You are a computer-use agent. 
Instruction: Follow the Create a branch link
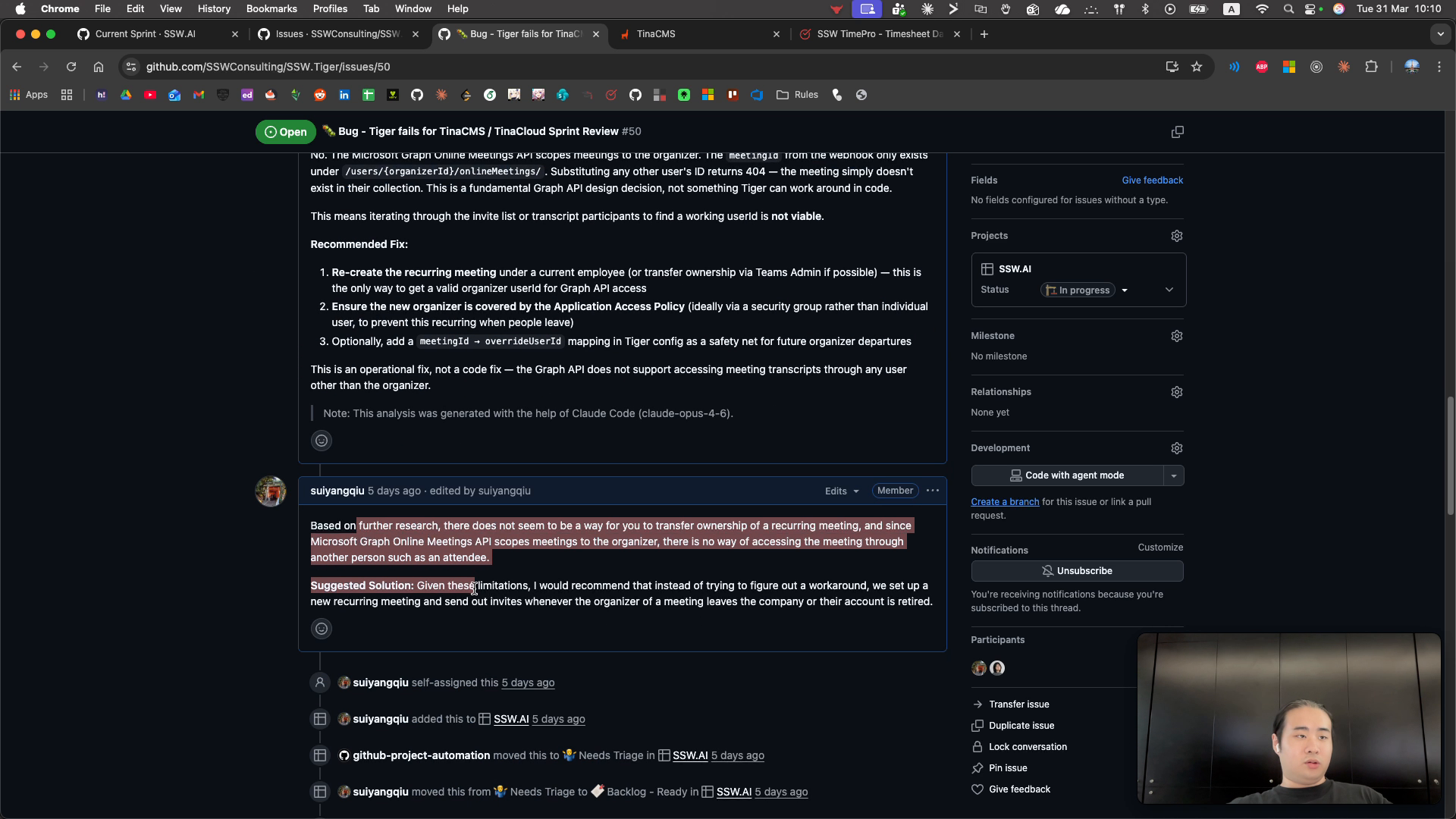point(1005,502)
